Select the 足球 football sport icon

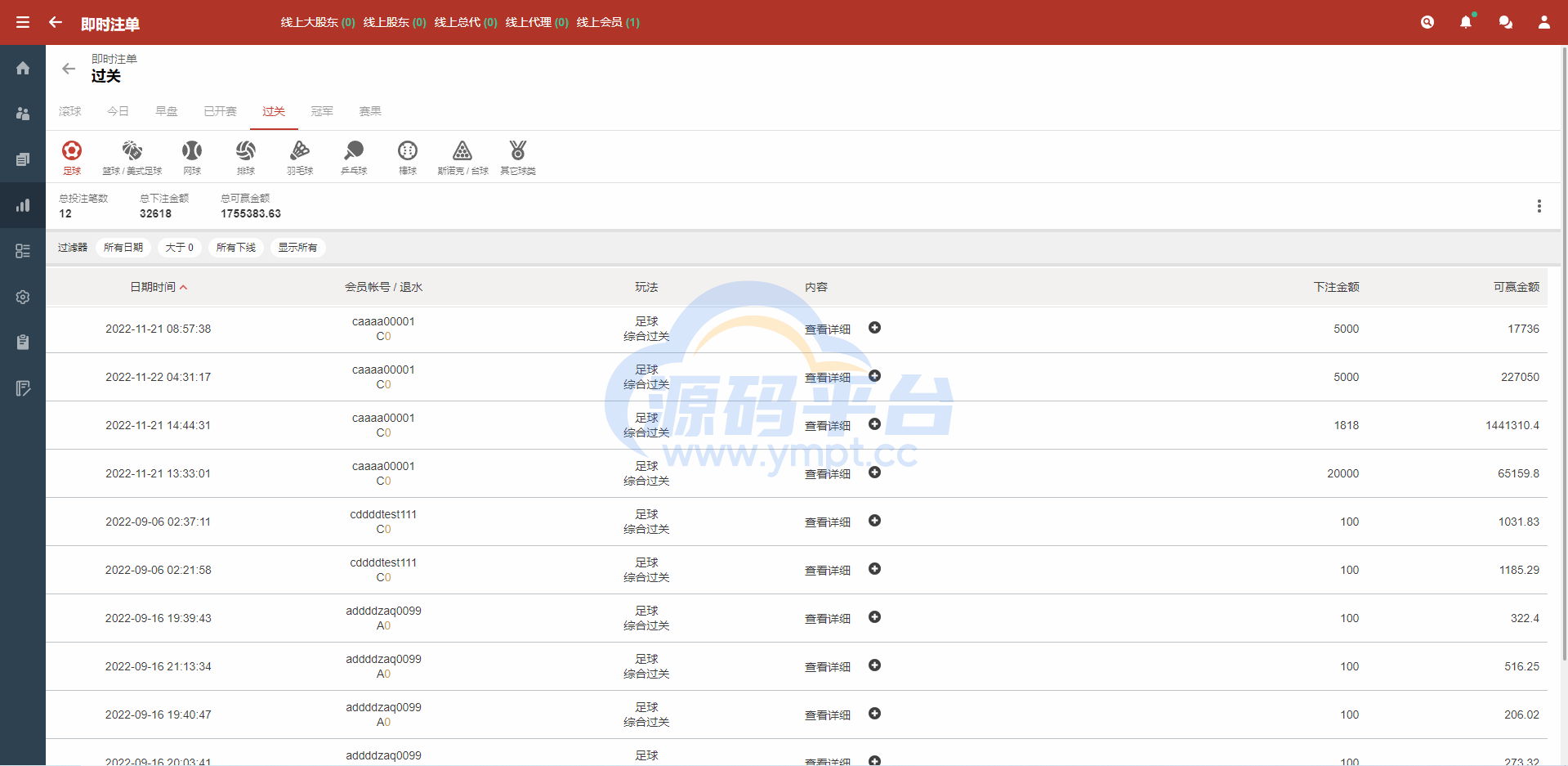tap(72, 157)
